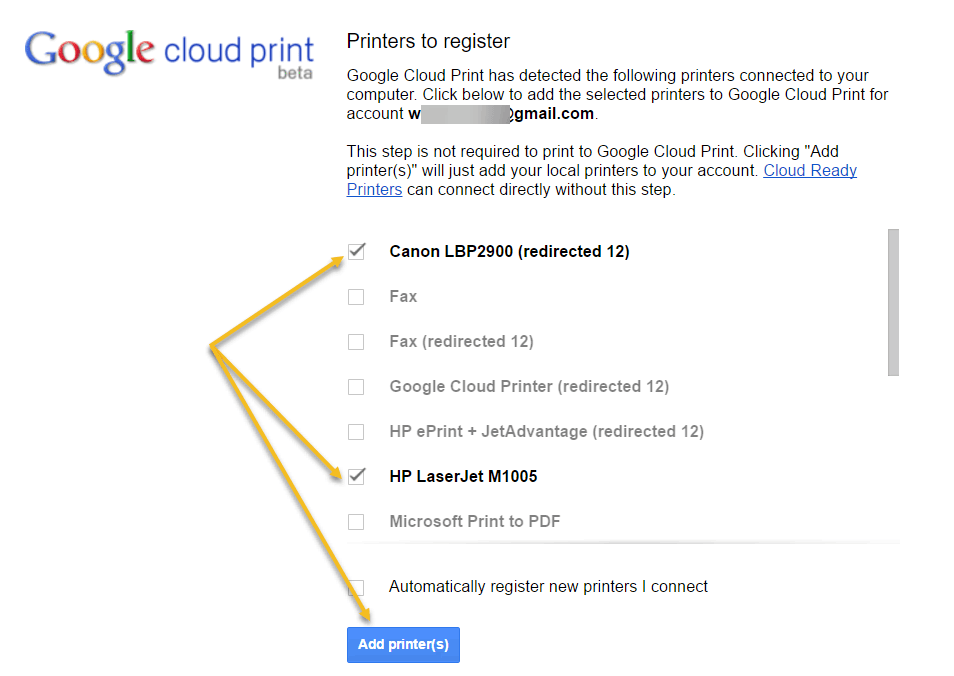
Task: Check the Google Cloud Printer (redirected 12) box
Action: tap(356, 387)
